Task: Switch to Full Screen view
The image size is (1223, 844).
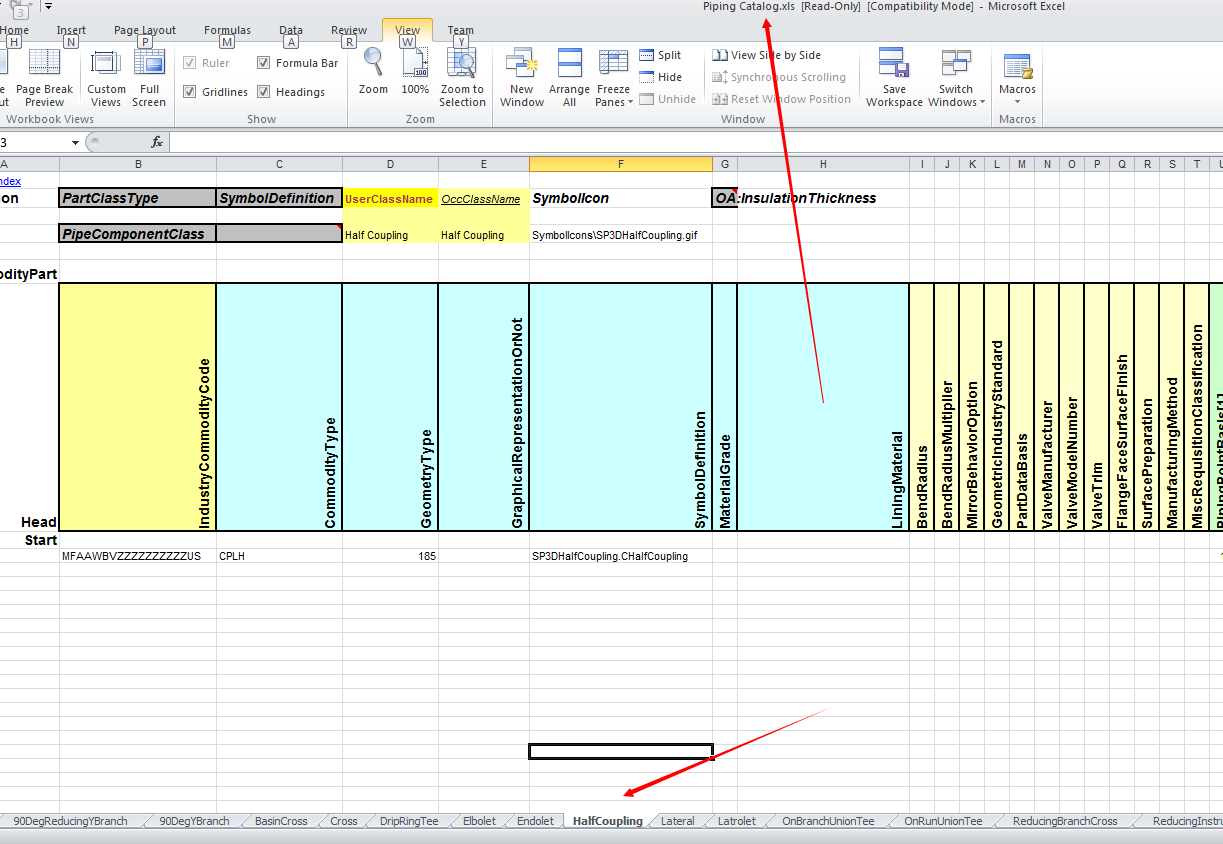Action: click(x=149, y=78)
